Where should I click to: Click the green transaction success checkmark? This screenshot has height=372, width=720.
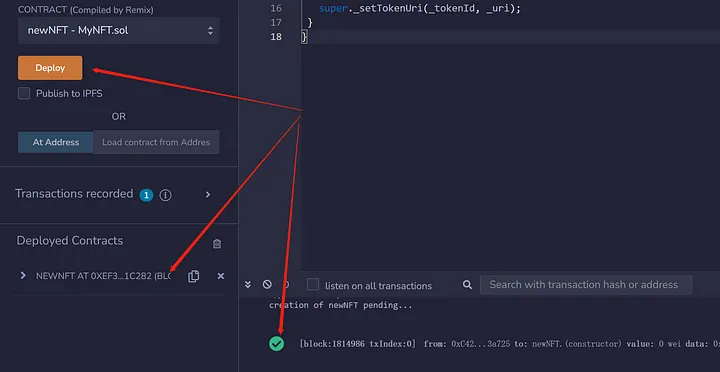point(276,344)
